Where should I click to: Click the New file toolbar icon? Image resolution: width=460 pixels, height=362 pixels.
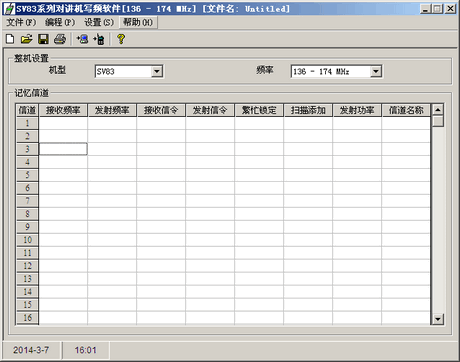(10, 39)
